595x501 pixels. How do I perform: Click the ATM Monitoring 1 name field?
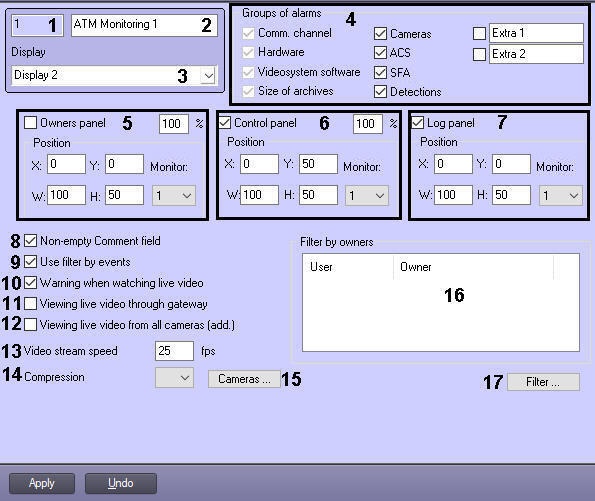pyautogui.click(x=144, y=25)
